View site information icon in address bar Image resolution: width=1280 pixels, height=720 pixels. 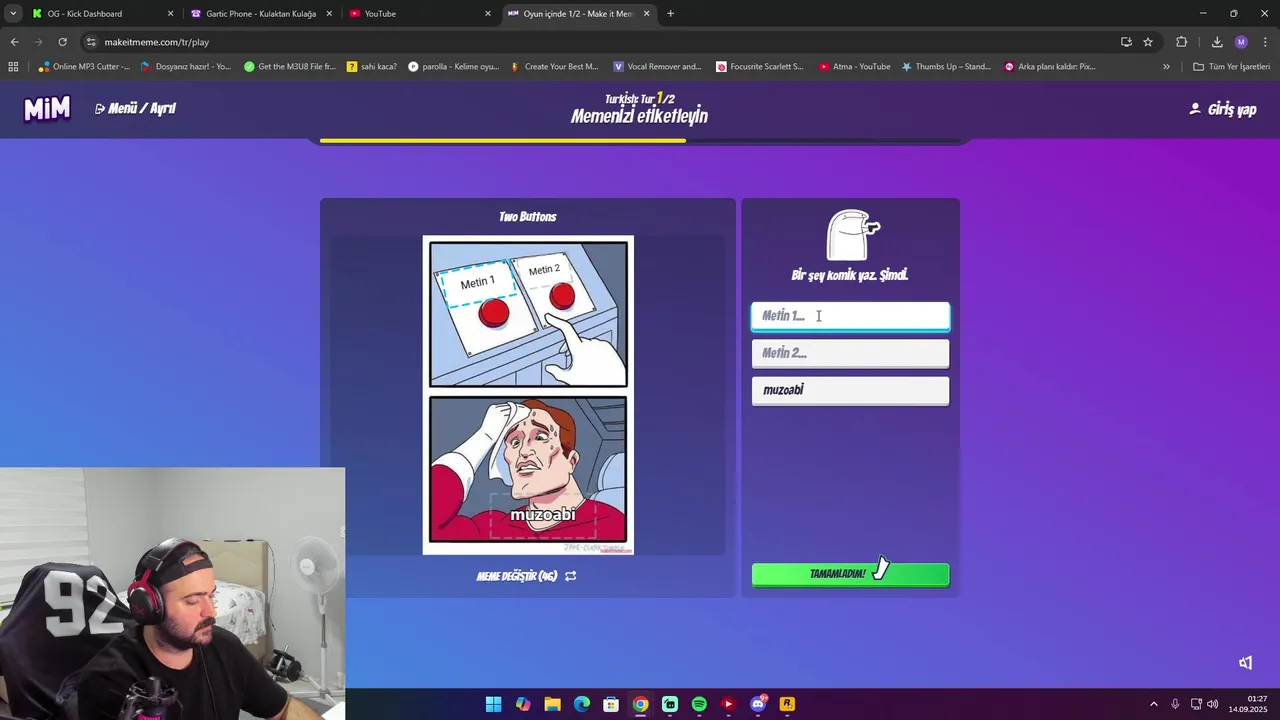click(91, 42)
